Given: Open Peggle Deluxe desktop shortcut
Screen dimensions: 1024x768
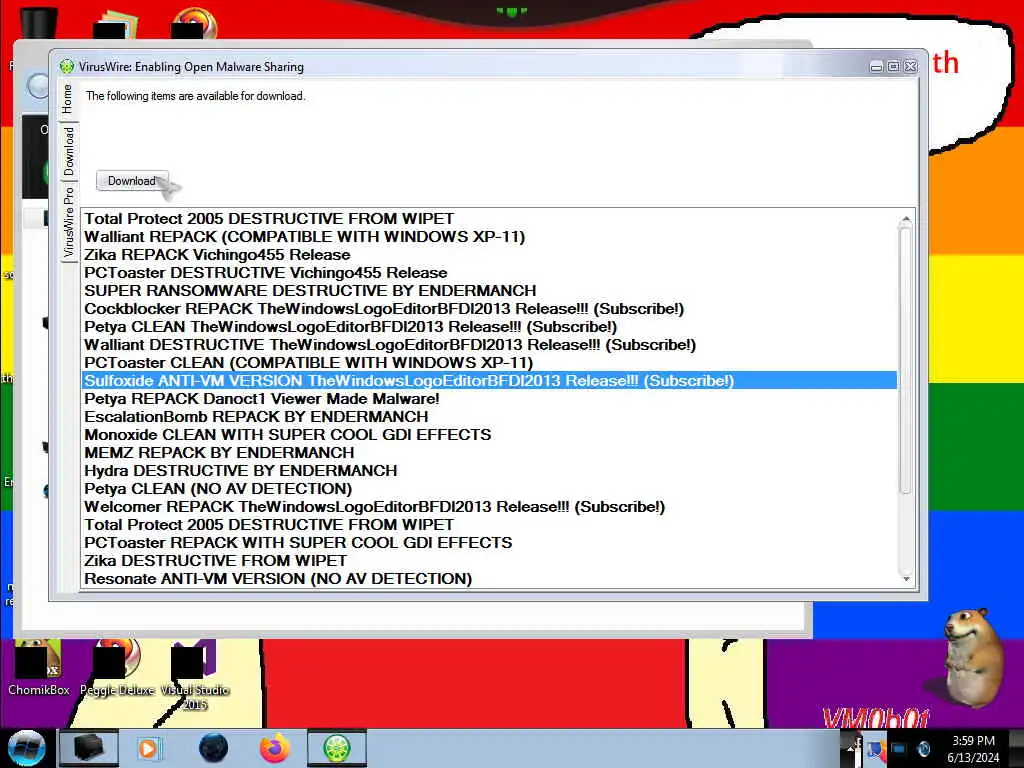Looking at the screenshot, I should 118,669.
